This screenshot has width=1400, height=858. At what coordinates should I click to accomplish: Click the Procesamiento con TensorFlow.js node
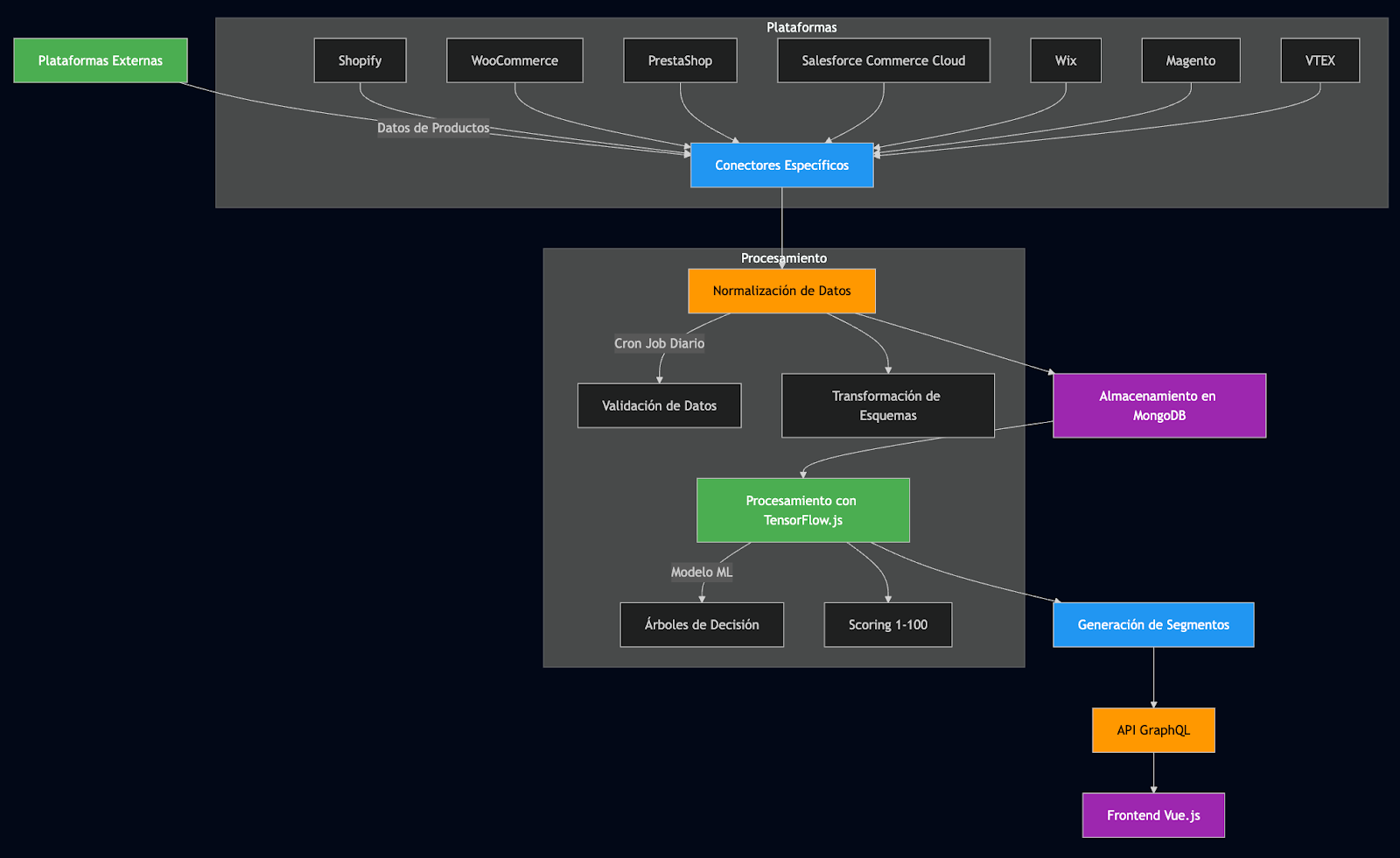click(x=803, y=510)
